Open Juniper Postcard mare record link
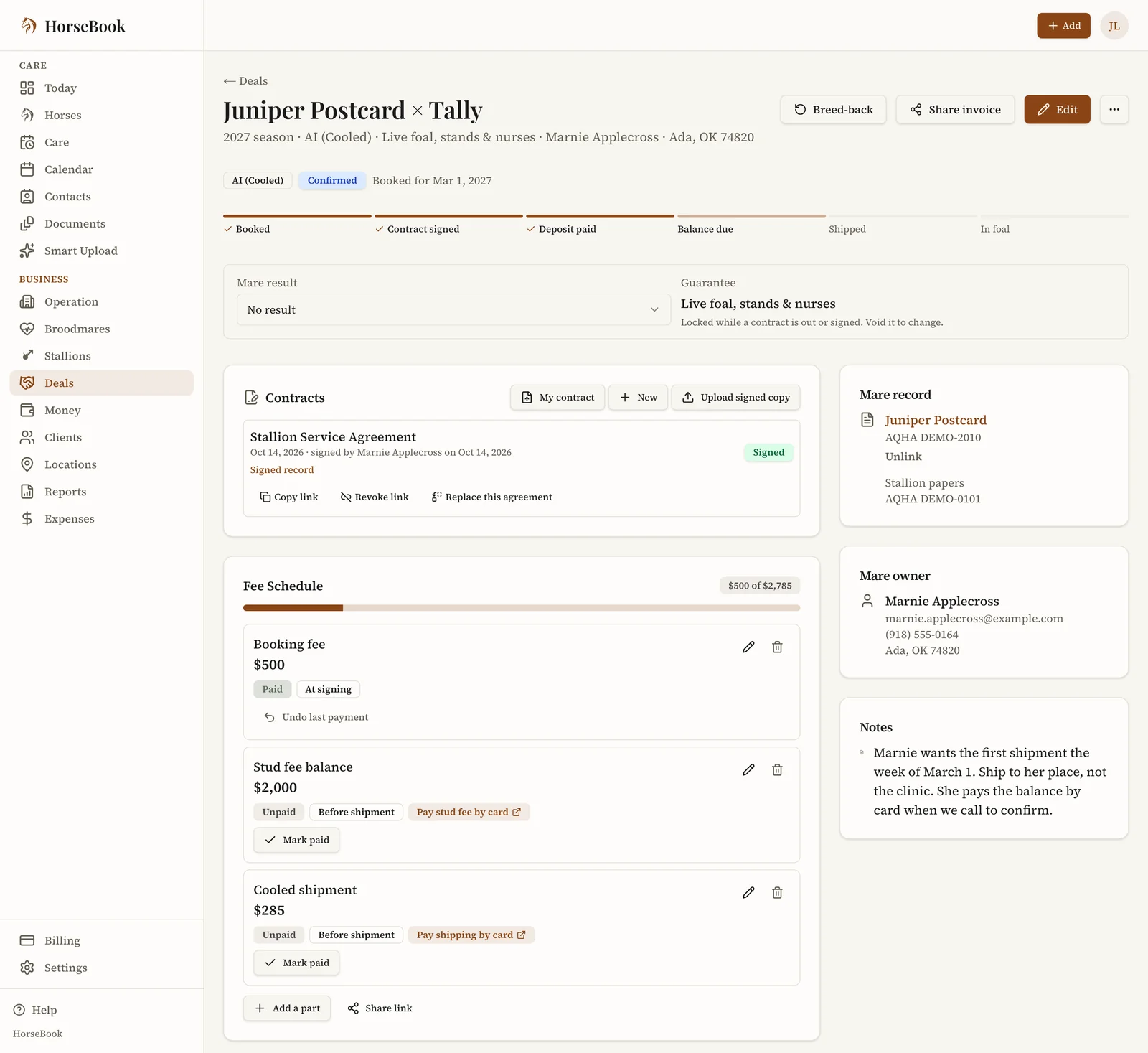Image resolution: width=1148 pixels, height=1053 pixels. (936, 420)
